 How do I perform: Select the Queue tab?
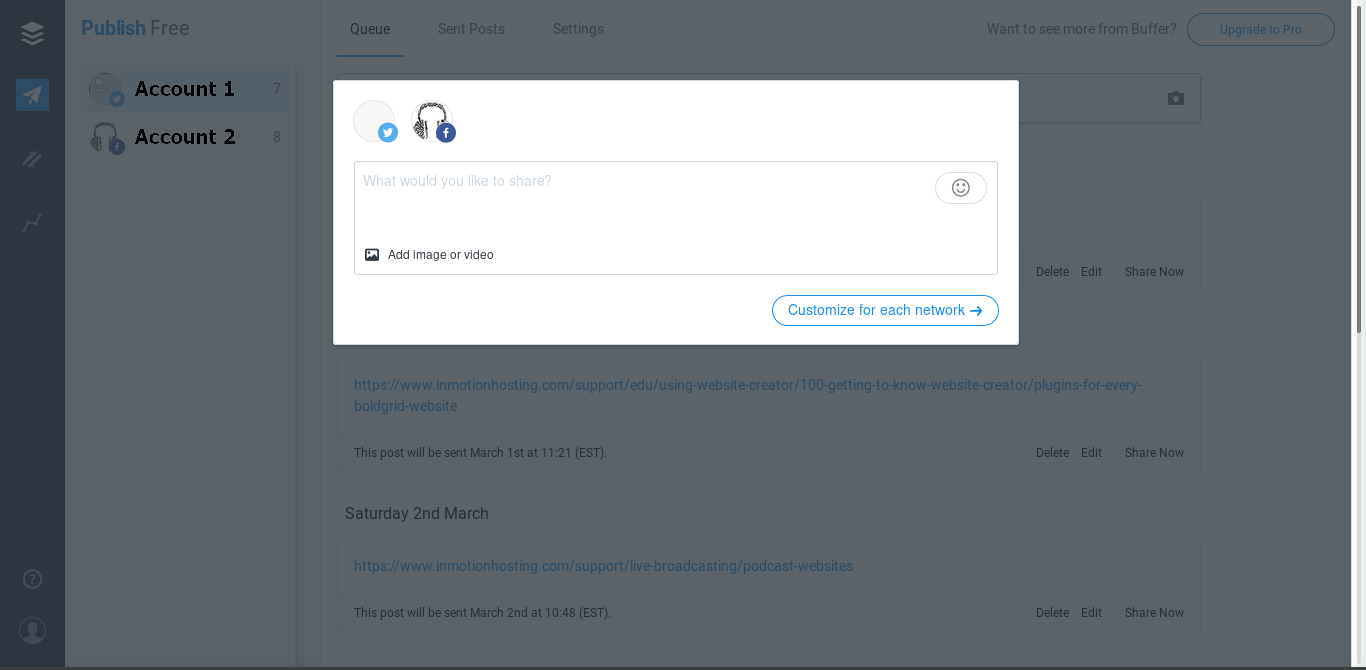tap(370, 29)
